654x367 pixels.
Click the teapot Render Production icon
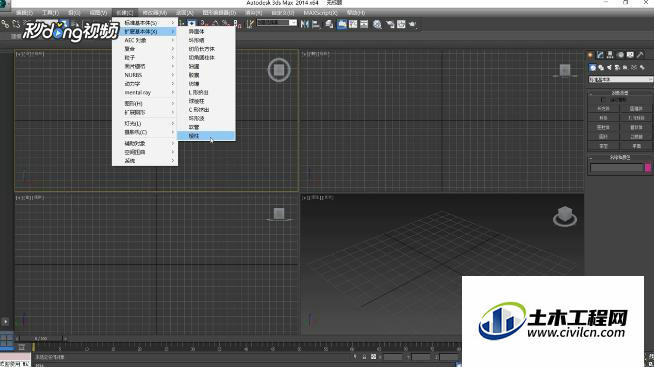(x=413, y=24)
